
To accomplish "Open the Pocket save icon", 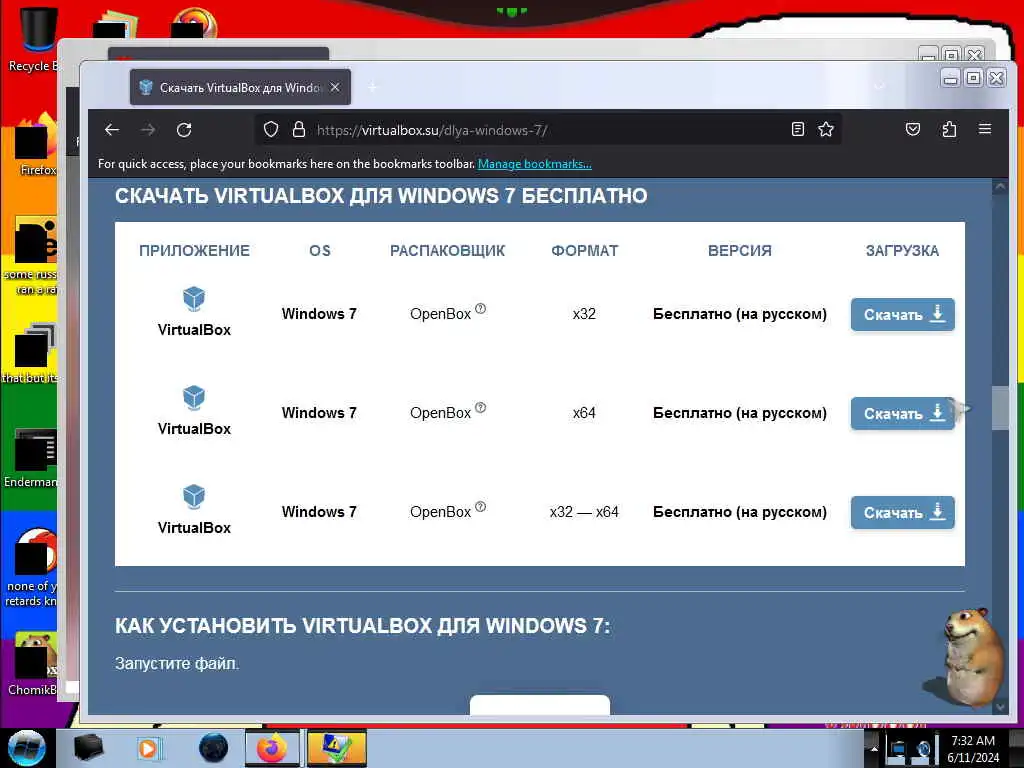I will 913,129.
